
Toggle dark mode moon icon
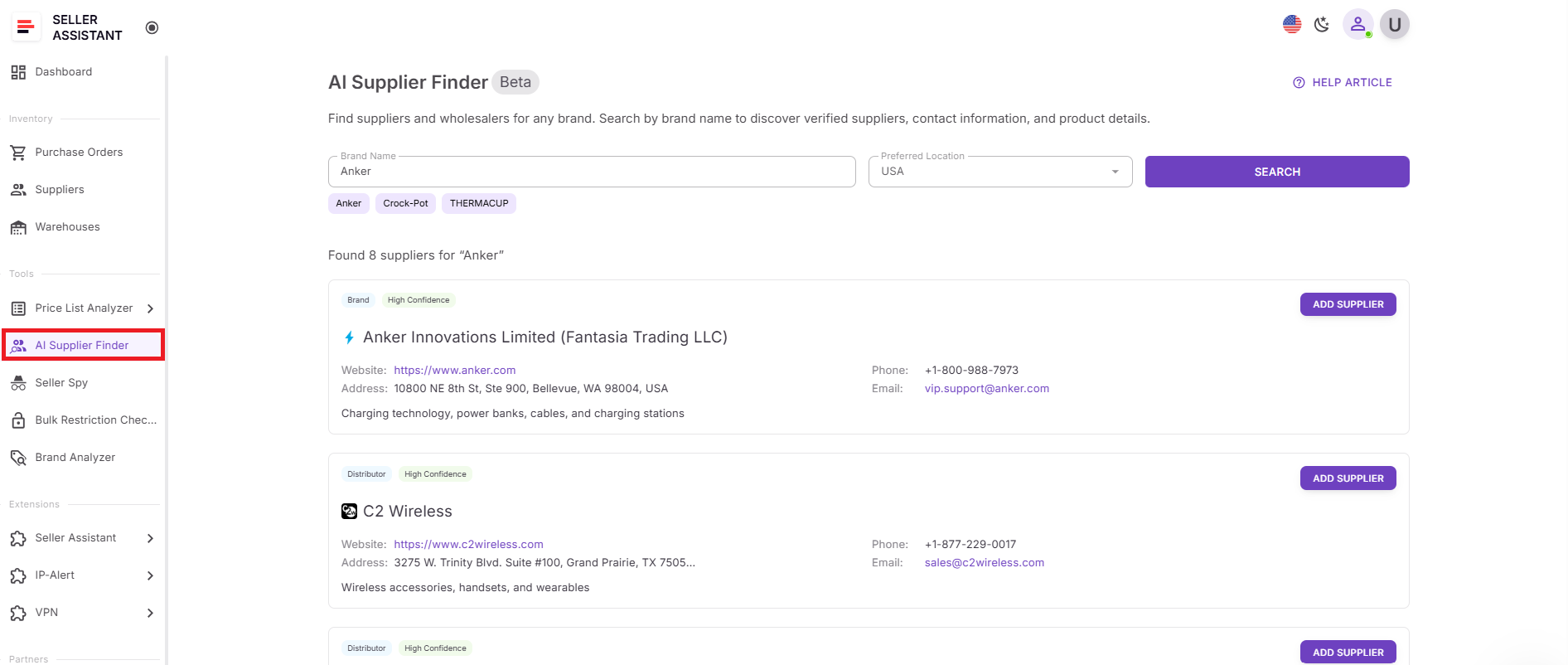1322,24
